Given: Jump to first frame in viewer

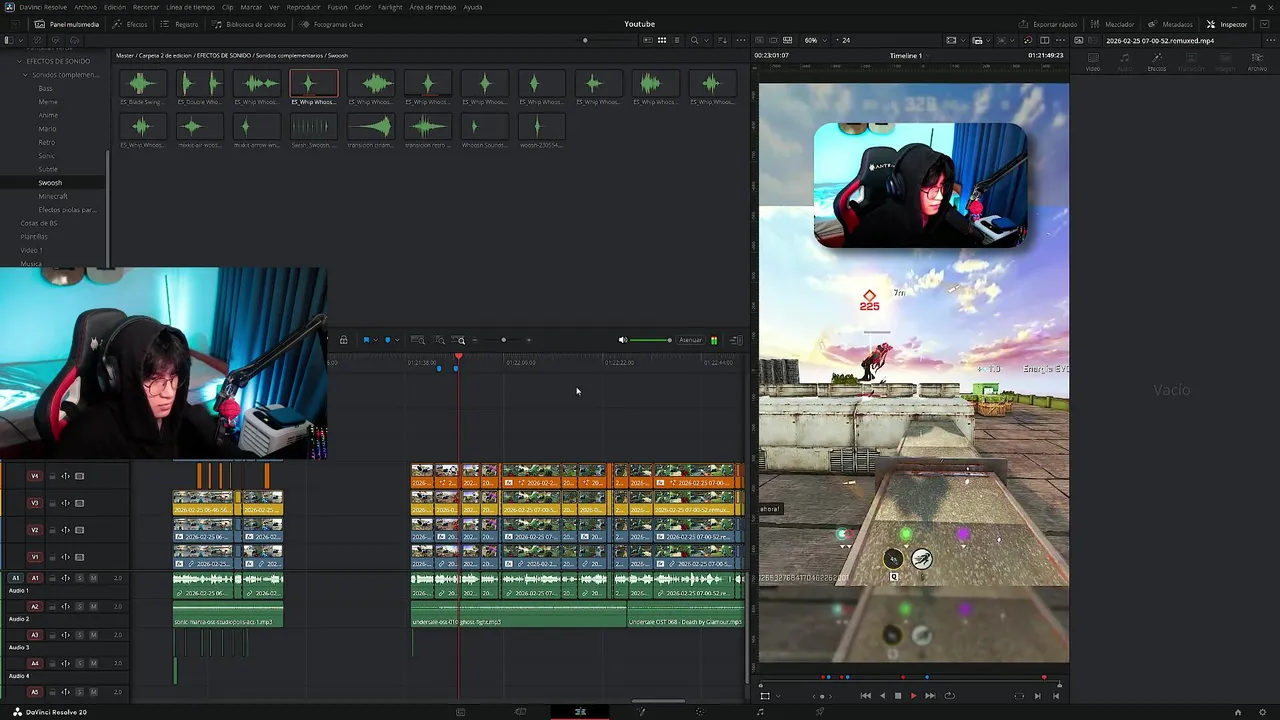Looking at the screenshot, I should coord(866,696).
